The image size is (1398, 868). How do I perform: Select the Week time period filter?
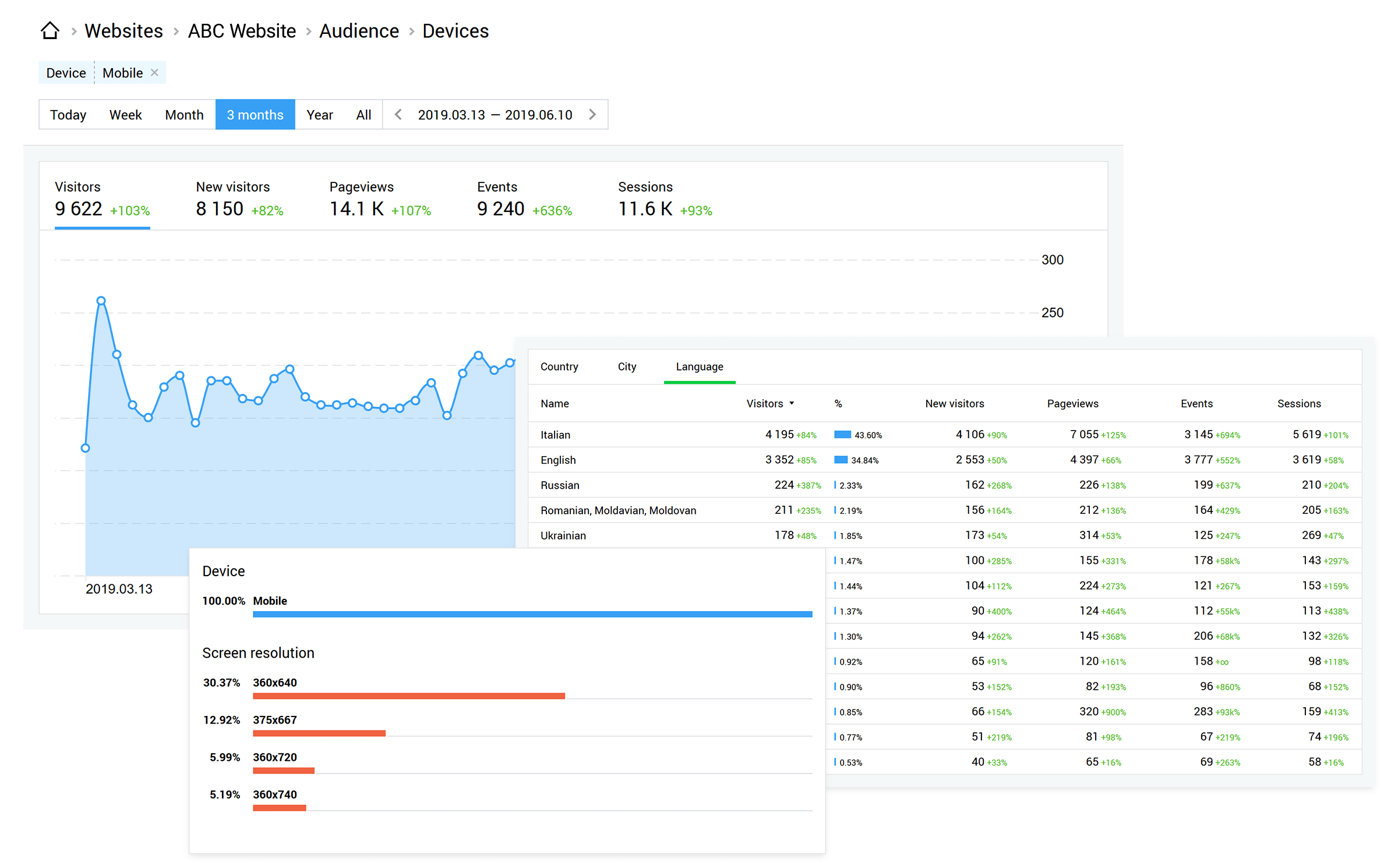(124, 113)
